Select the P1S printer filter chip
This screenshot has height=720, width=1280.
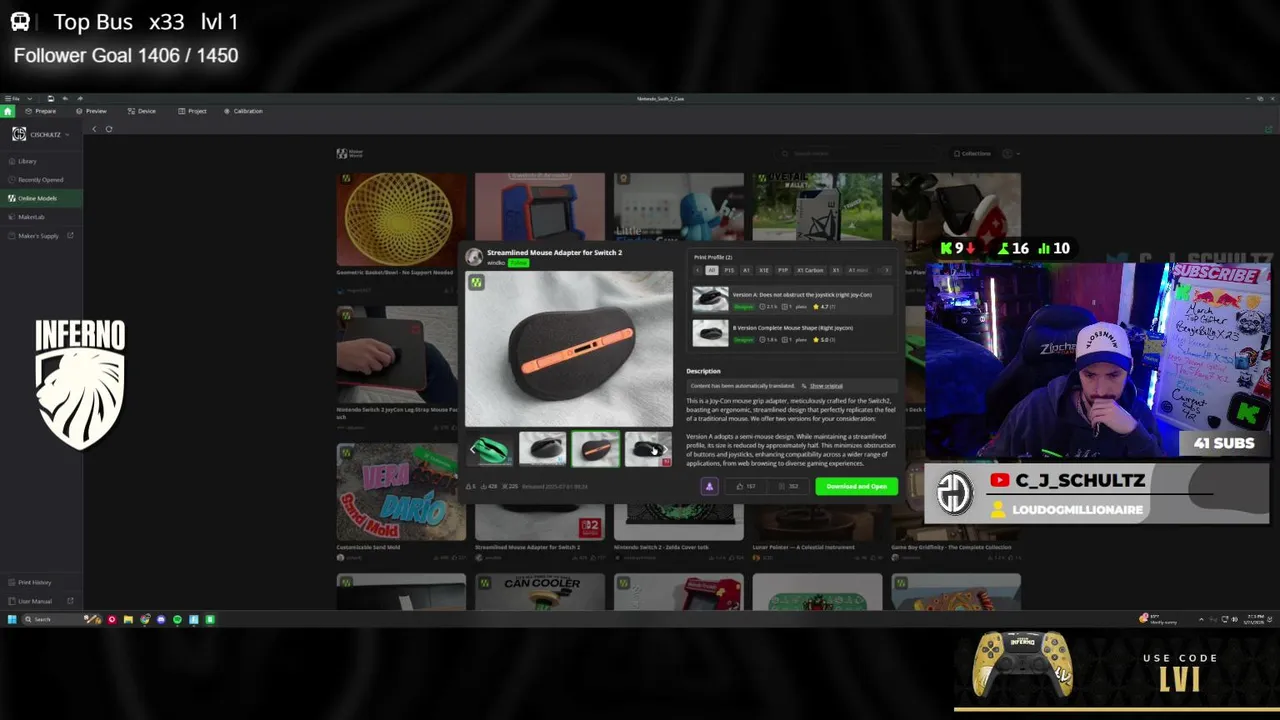point(729,270)
